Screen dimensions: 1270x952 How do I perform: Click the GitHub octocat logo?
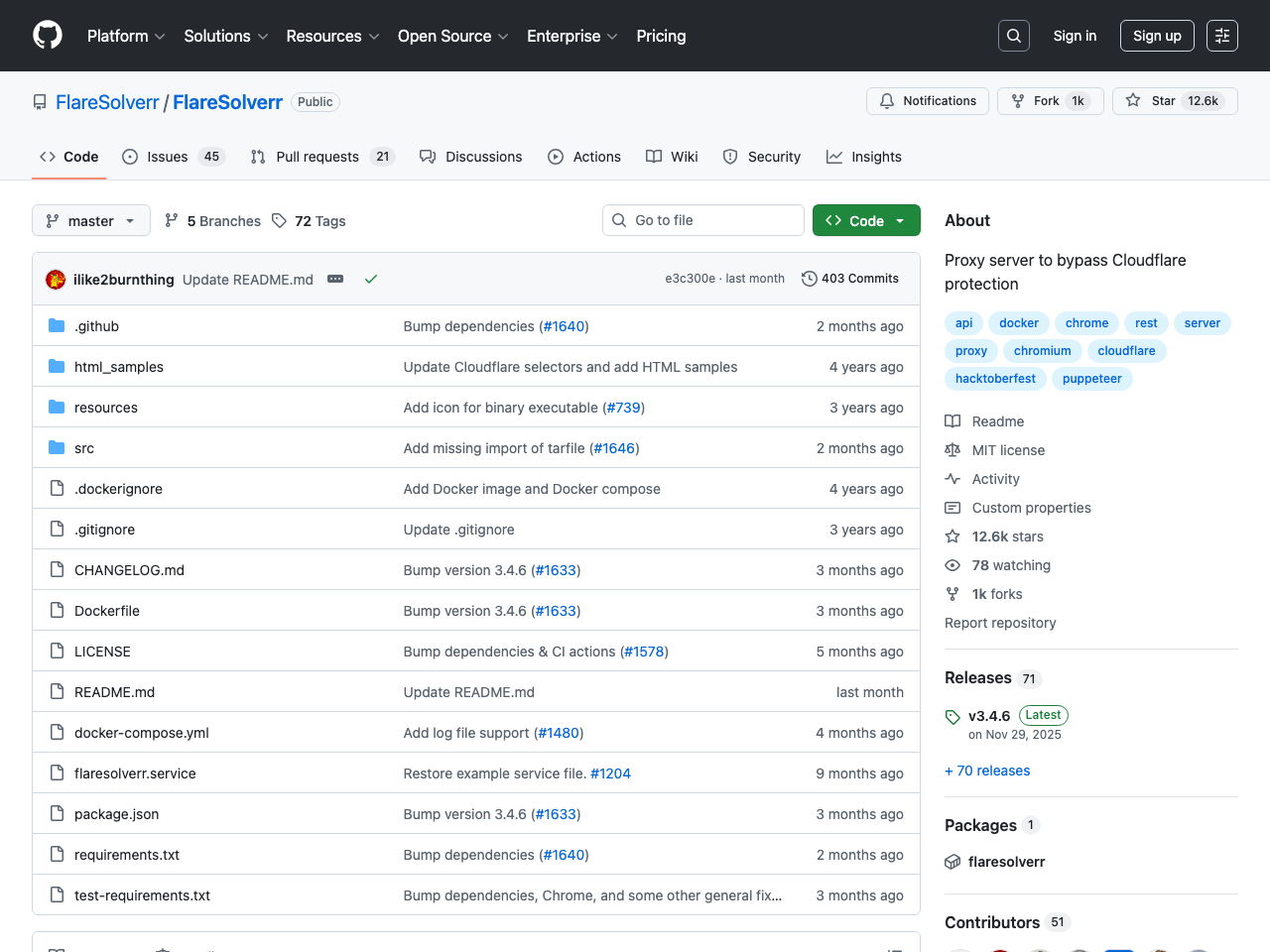point(47,35)
